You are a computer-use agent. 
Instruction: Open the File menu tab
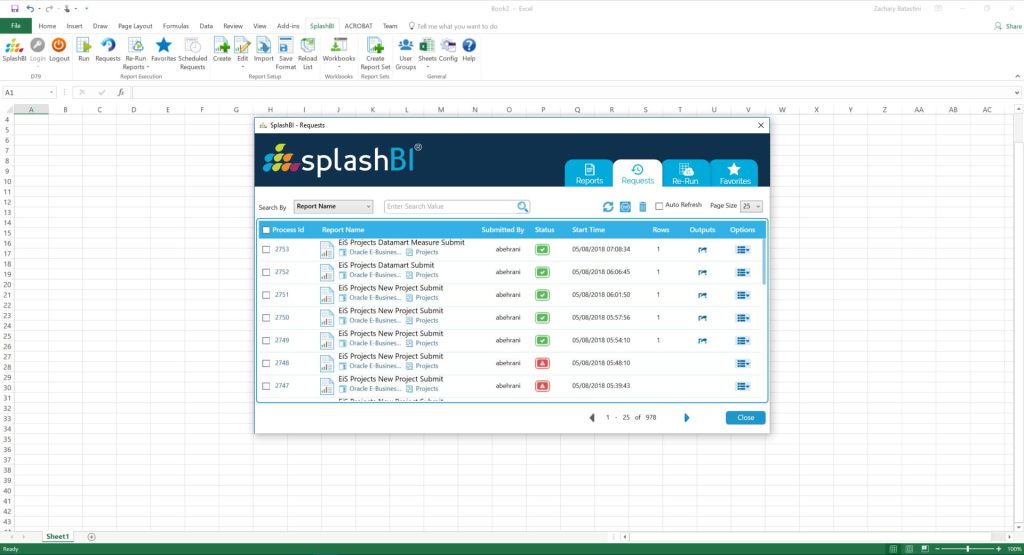pyautogui.click(x=16, y=26)
